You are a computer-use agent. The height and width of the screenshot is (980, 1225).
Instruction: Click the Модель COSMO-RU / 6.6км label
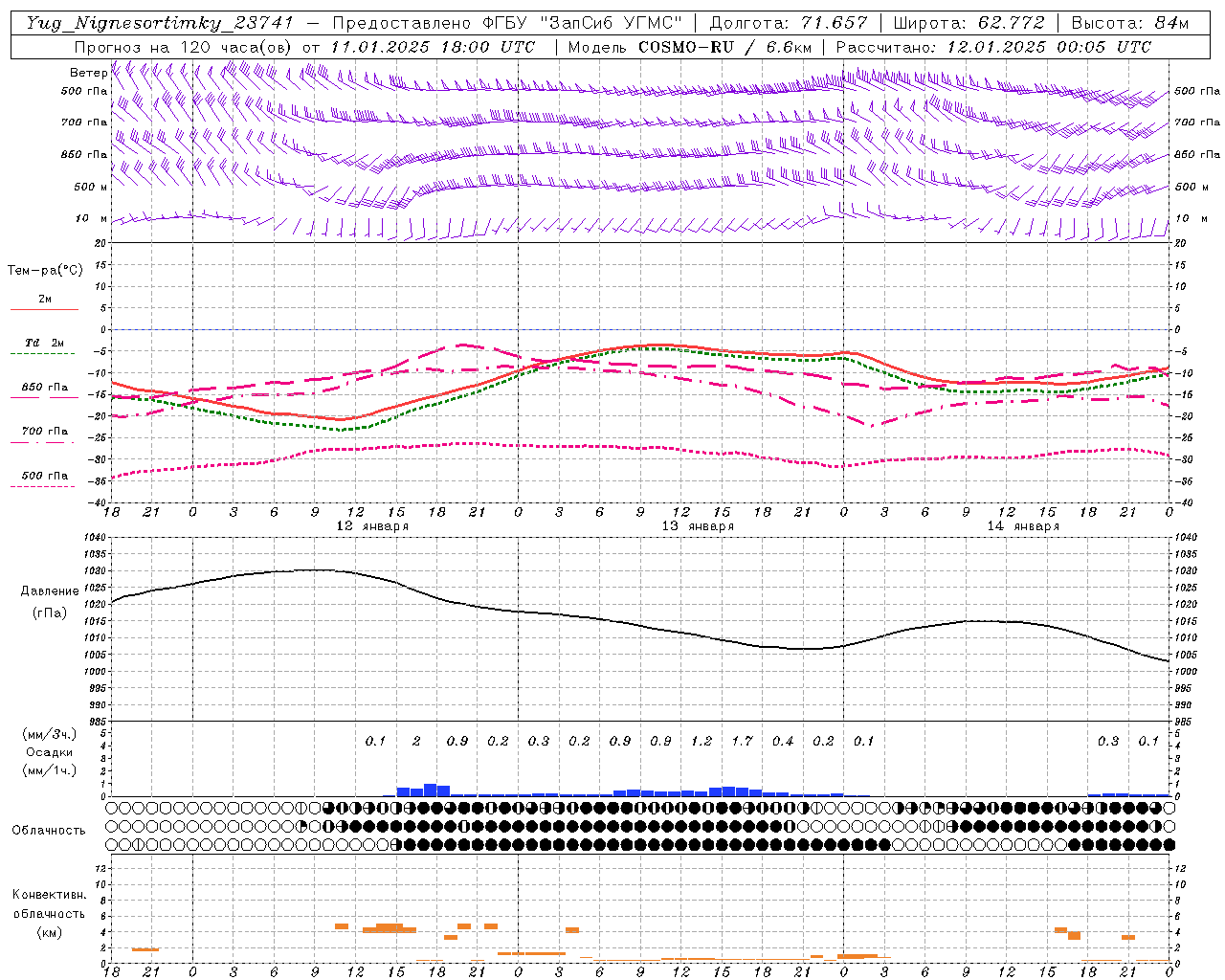coord(690,47)
